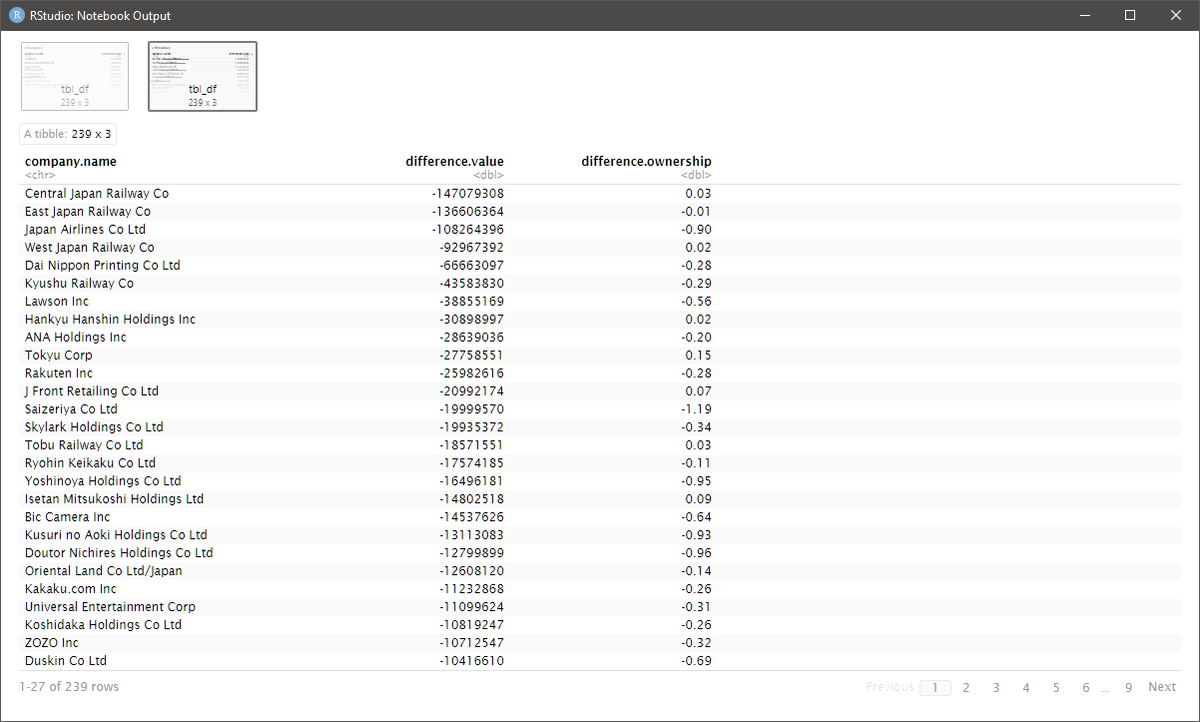This screenshot has height=722, width=1200.
Task: Click Skylark Holdings Co Ltd
Action: point(94,427)
